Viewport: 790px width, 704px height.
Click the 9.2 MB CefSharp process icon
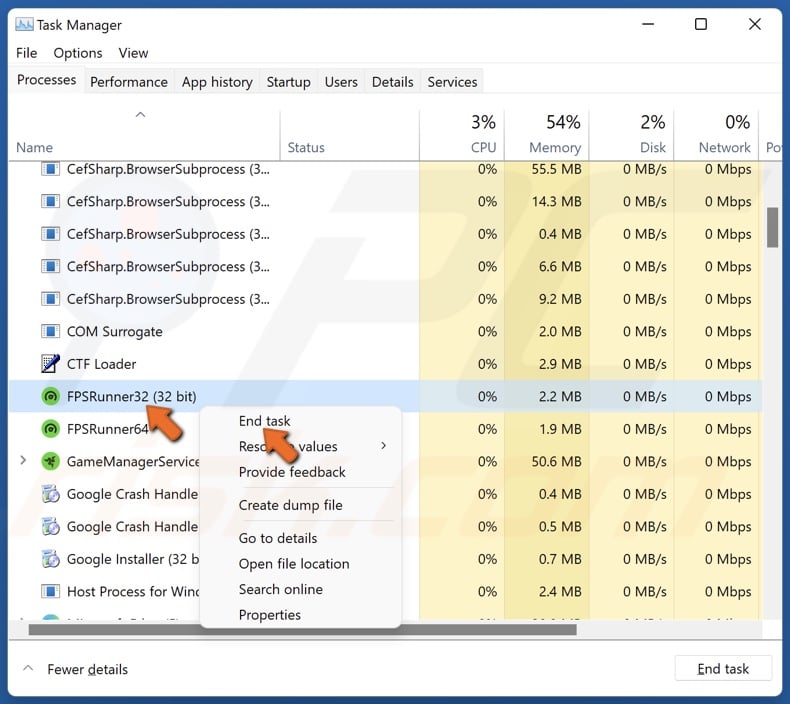pos(50,299)
